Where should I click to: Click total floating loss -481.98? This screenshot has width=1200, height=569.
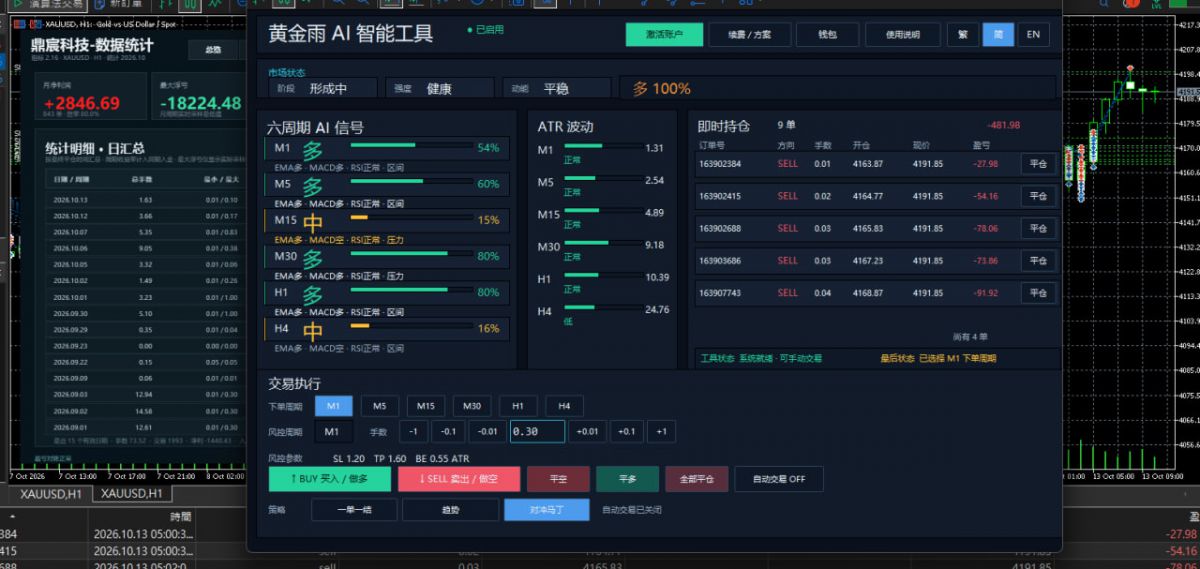tap(1003, 125)
